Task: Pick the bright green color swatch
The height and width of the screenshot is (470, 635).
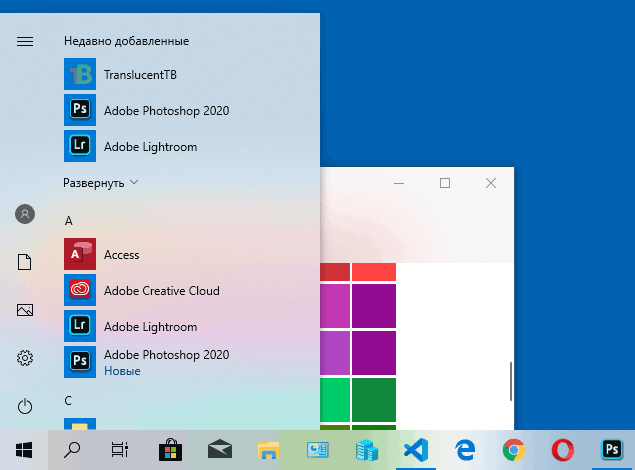Action: 335,401
